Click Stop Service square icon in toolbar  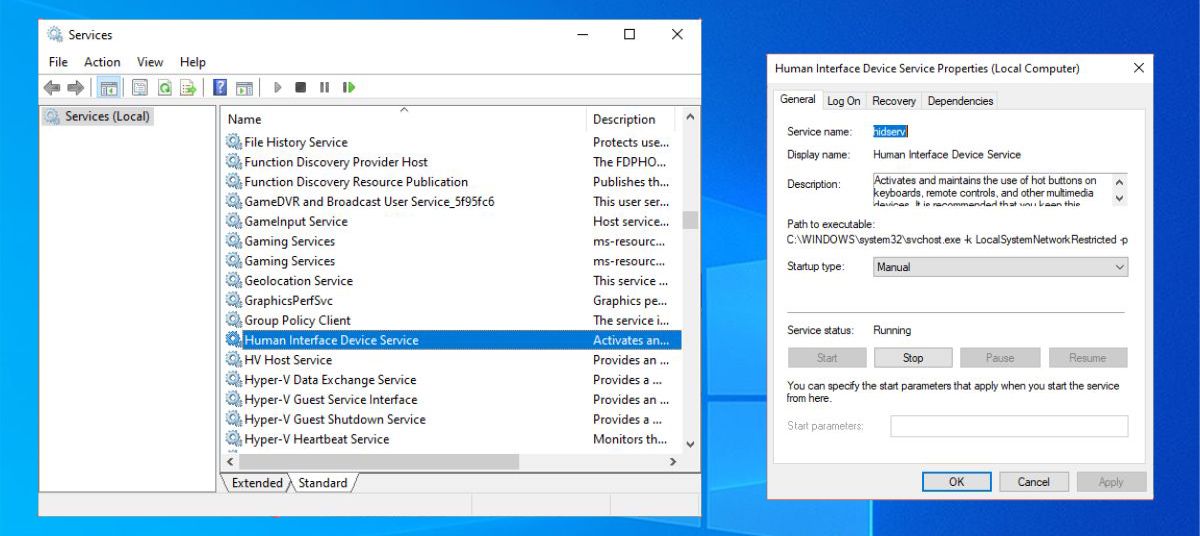click(x=301, y=88)
